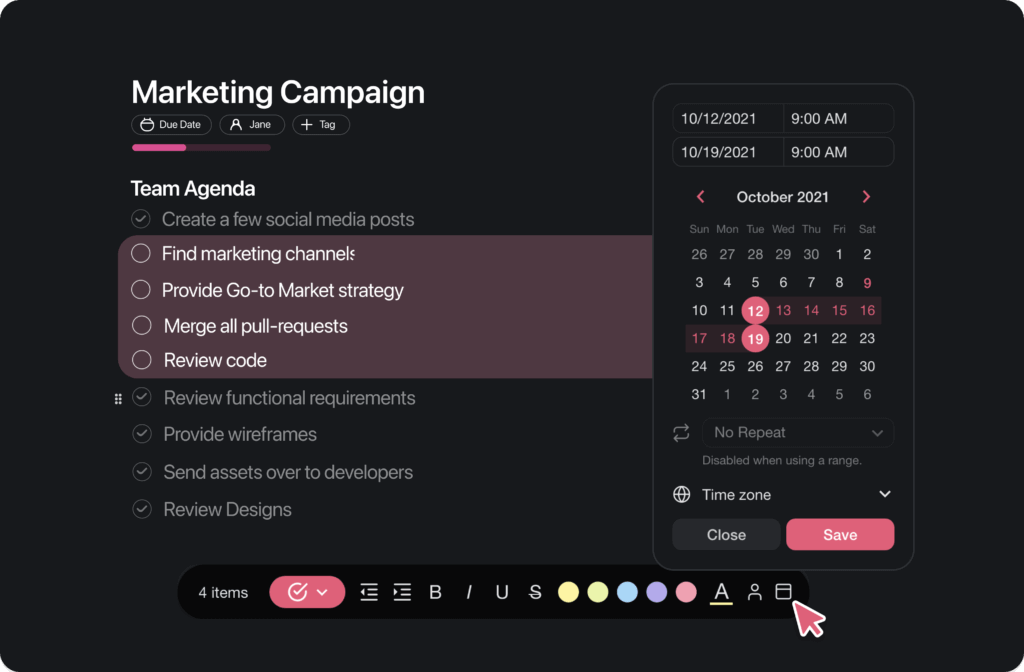Open the task status dropdown in toolbar
This screenshot has height=672, width=1024.
307,592
